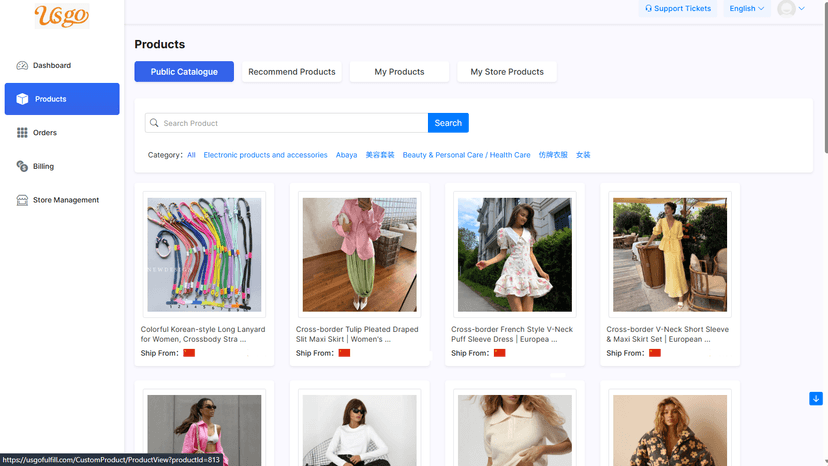Switch to Public Catalogue tab

[184, 72]
